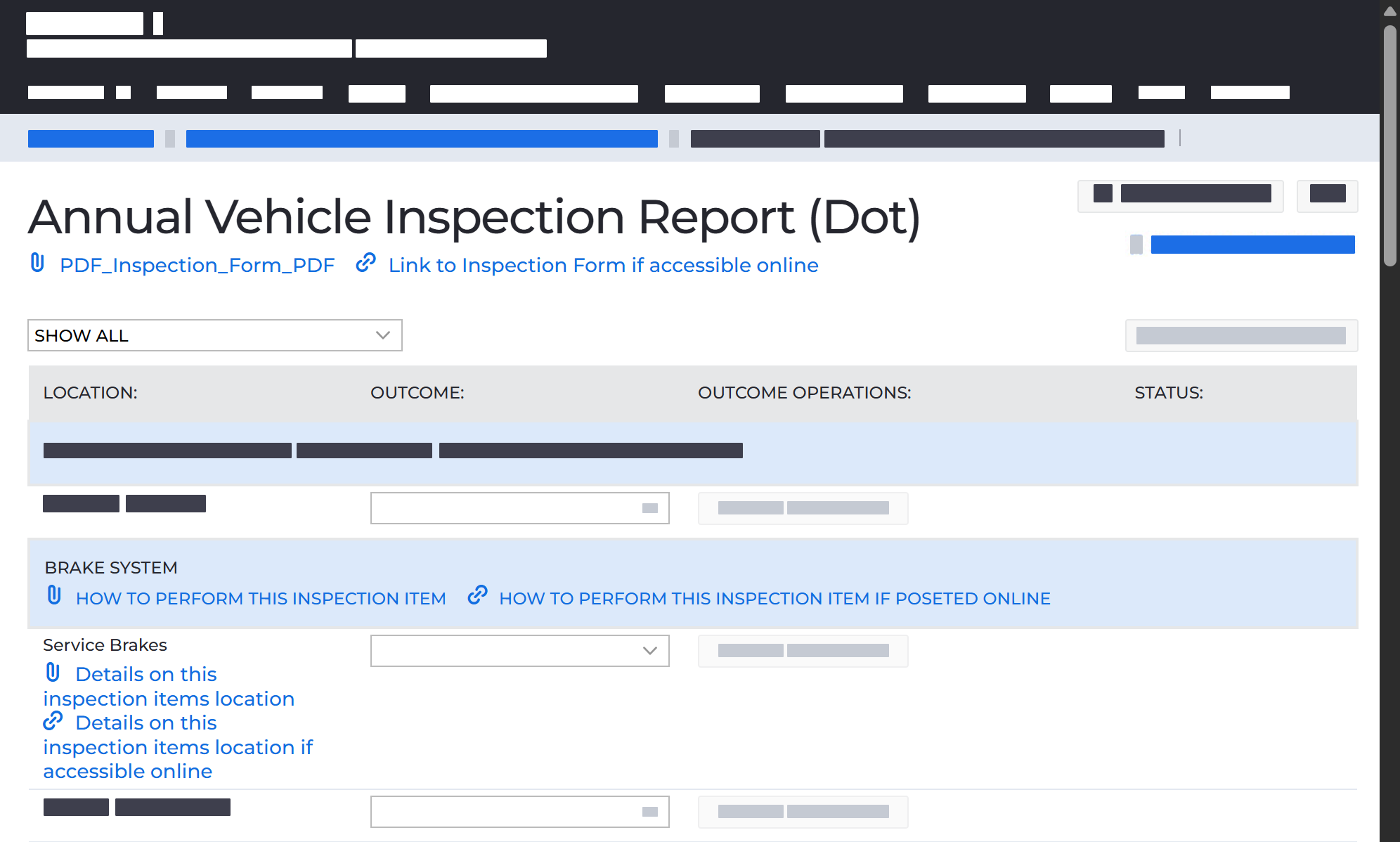
Task: Open Link to Inspection Form if accessible online
Action: pos(603,265)
